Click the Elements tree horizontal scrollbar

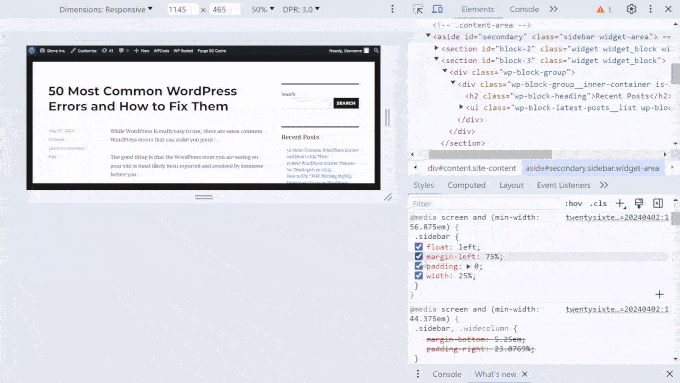tap(490, 154)
